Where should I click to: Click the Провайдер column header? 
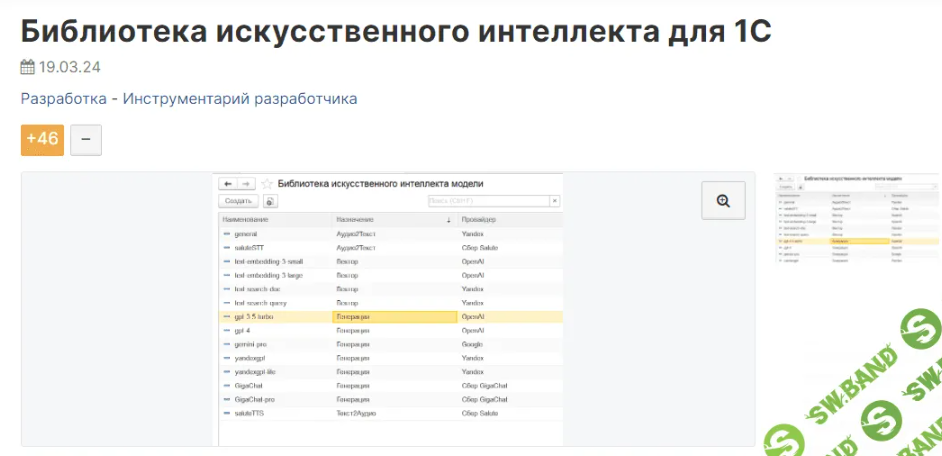(x=479, y=219)
